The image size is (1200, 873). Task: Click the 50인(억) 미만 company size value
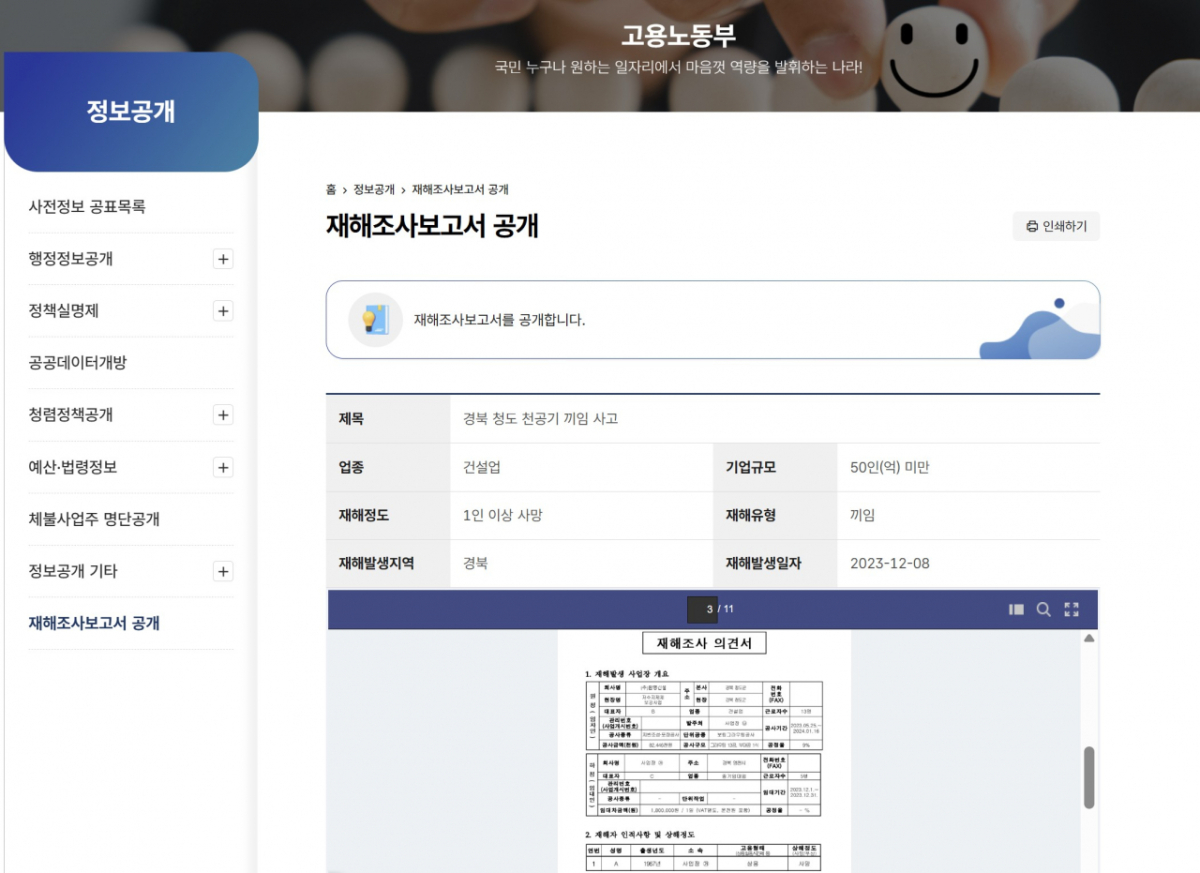point(889,467)
